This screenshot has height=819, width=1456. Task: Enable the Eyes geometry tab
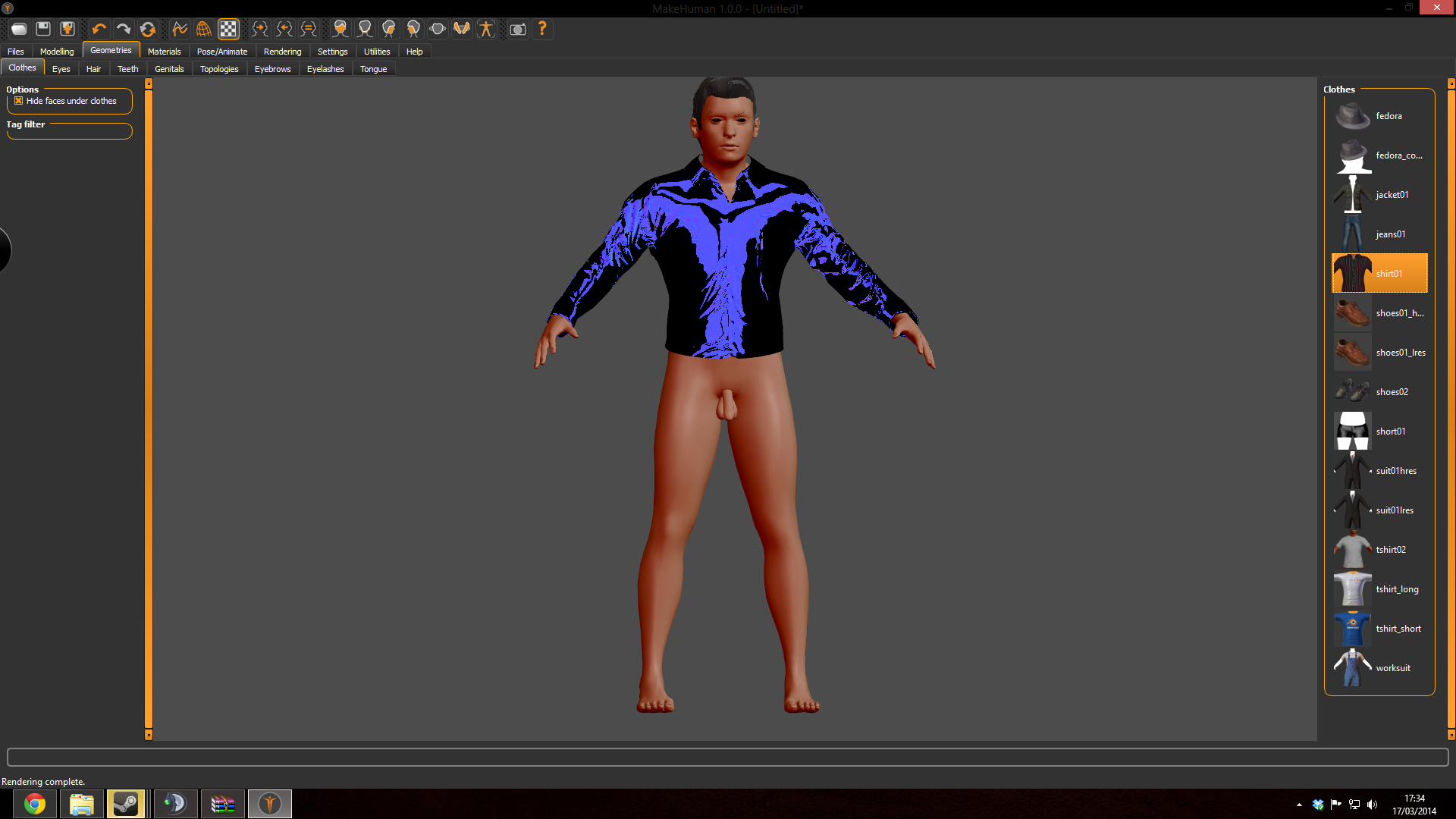(60, 68)
